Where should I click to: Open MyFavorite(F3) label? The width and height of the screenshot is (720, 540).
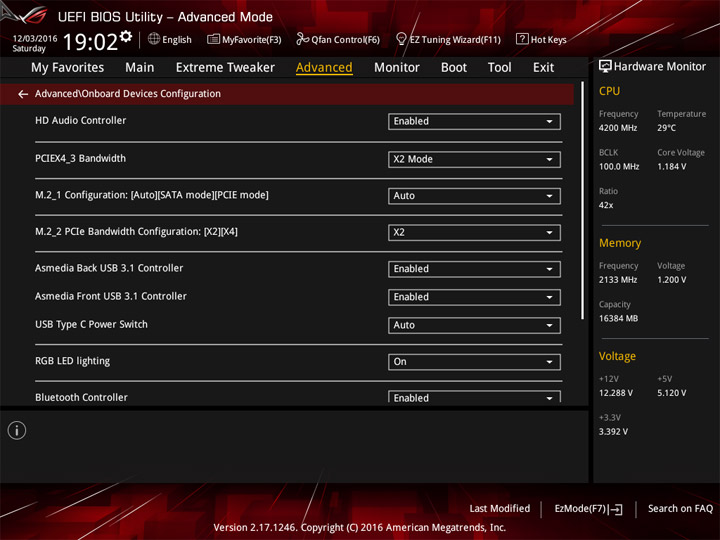tap(252, 40)
